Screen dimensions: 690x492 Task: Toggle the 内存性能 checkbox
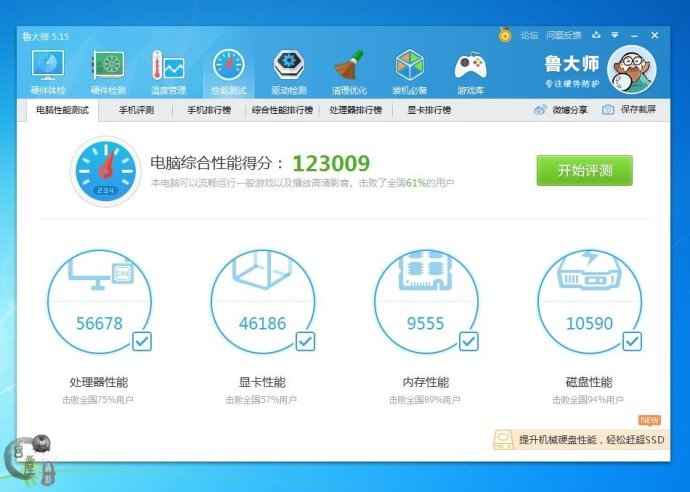469,341
